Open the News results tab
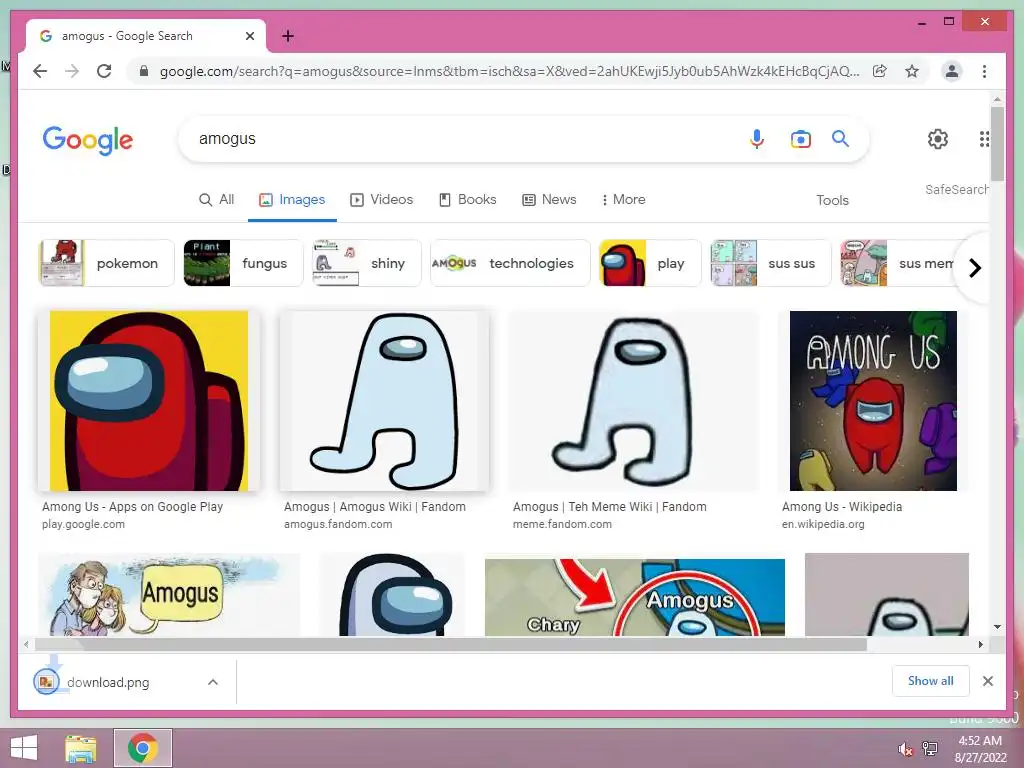 pyautogui.click(x=549, y=200)
